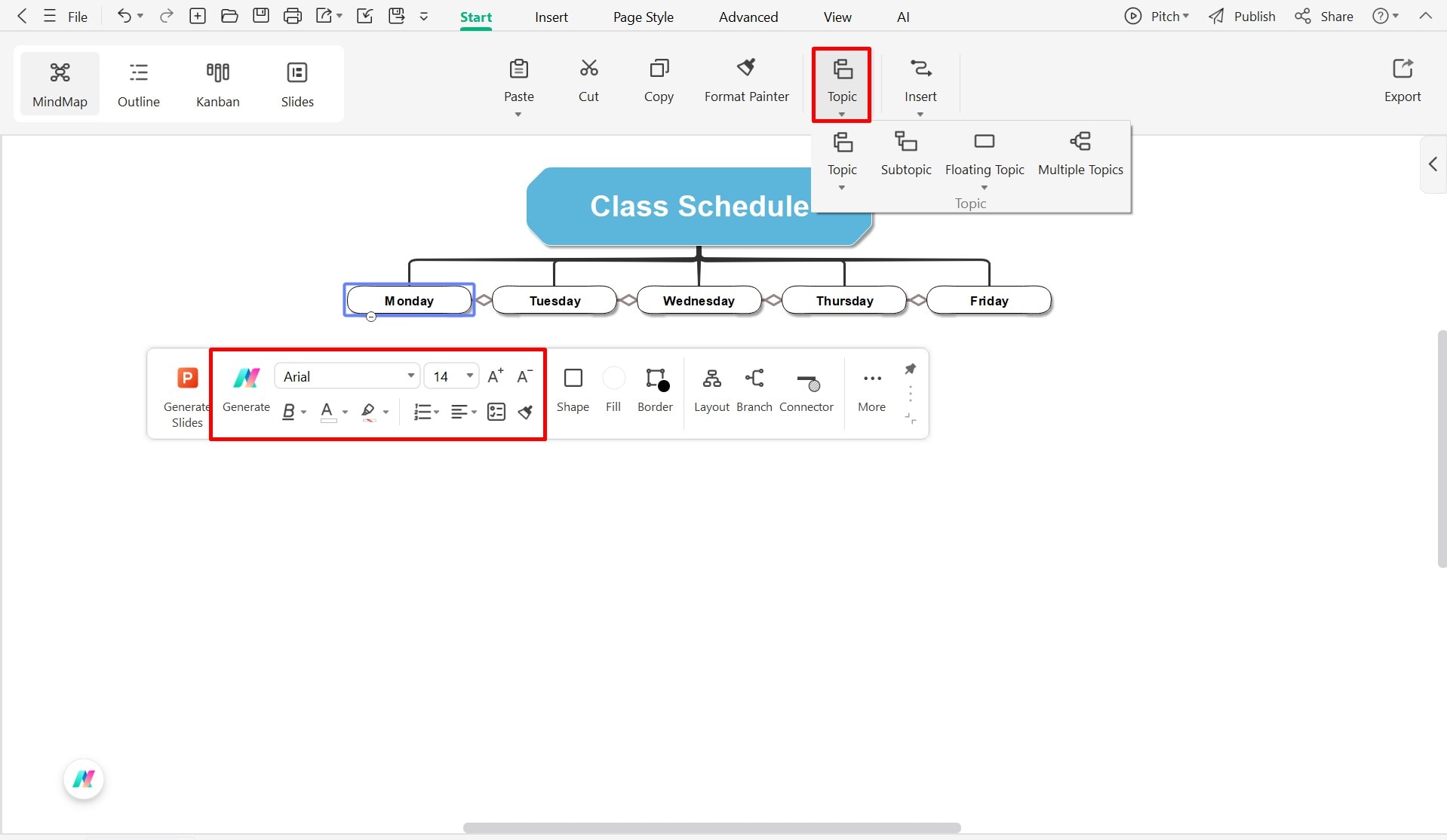Select the Class Schedule central topic
1447x840 pixels.
coord(699,207)
